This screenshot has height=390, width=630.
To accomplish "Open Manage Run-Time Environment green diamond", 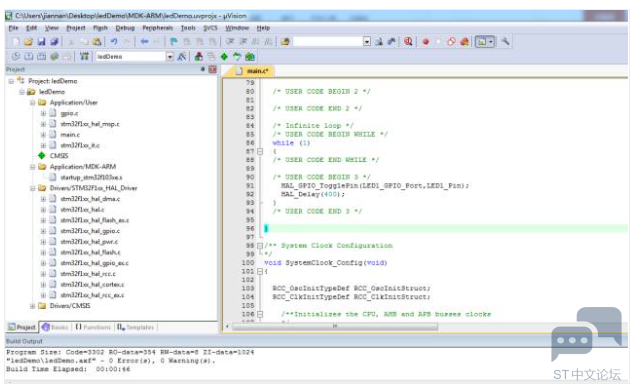I will tap(224, 57).
